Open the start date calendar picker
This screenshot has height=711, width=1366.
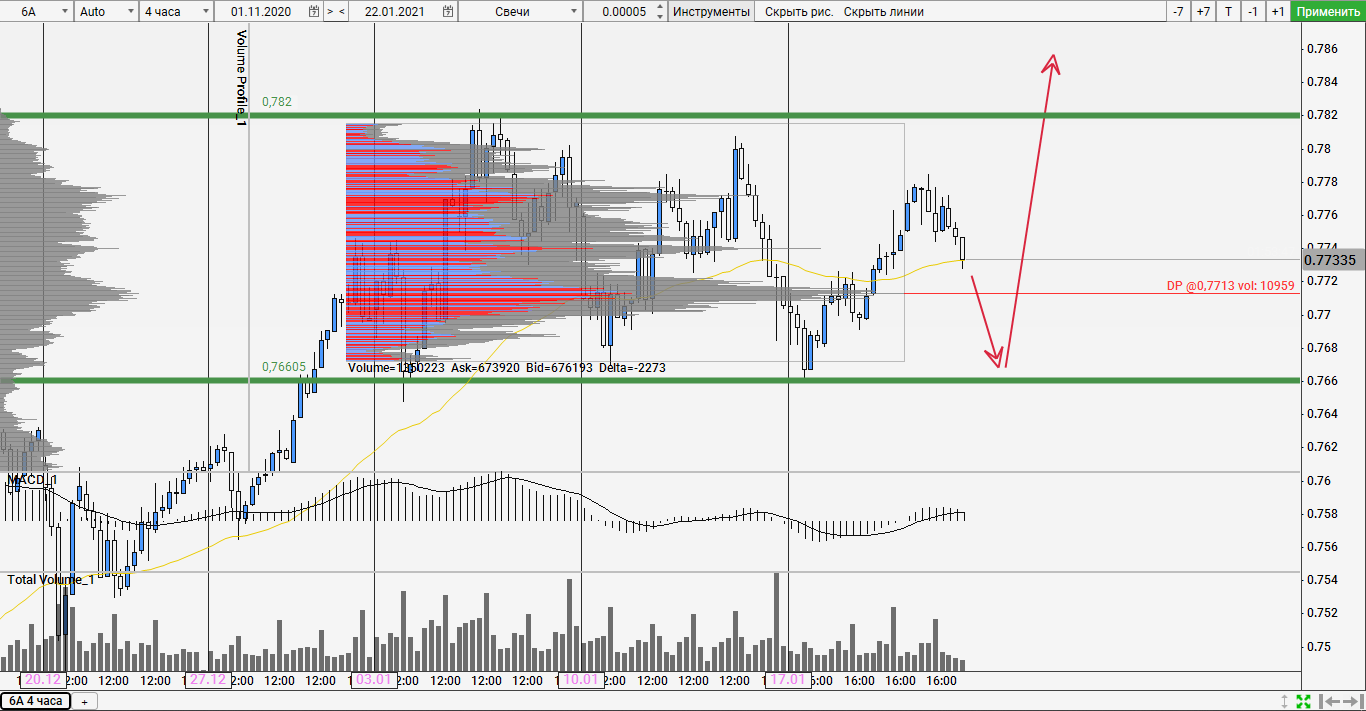coord(314,12)
